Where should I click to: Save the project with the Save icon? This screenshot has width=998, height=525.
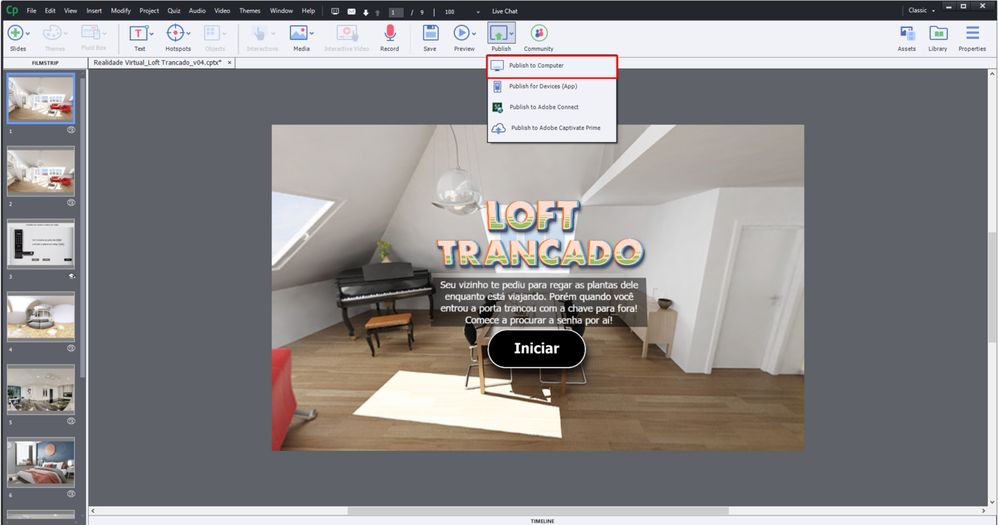click(430, 33)
